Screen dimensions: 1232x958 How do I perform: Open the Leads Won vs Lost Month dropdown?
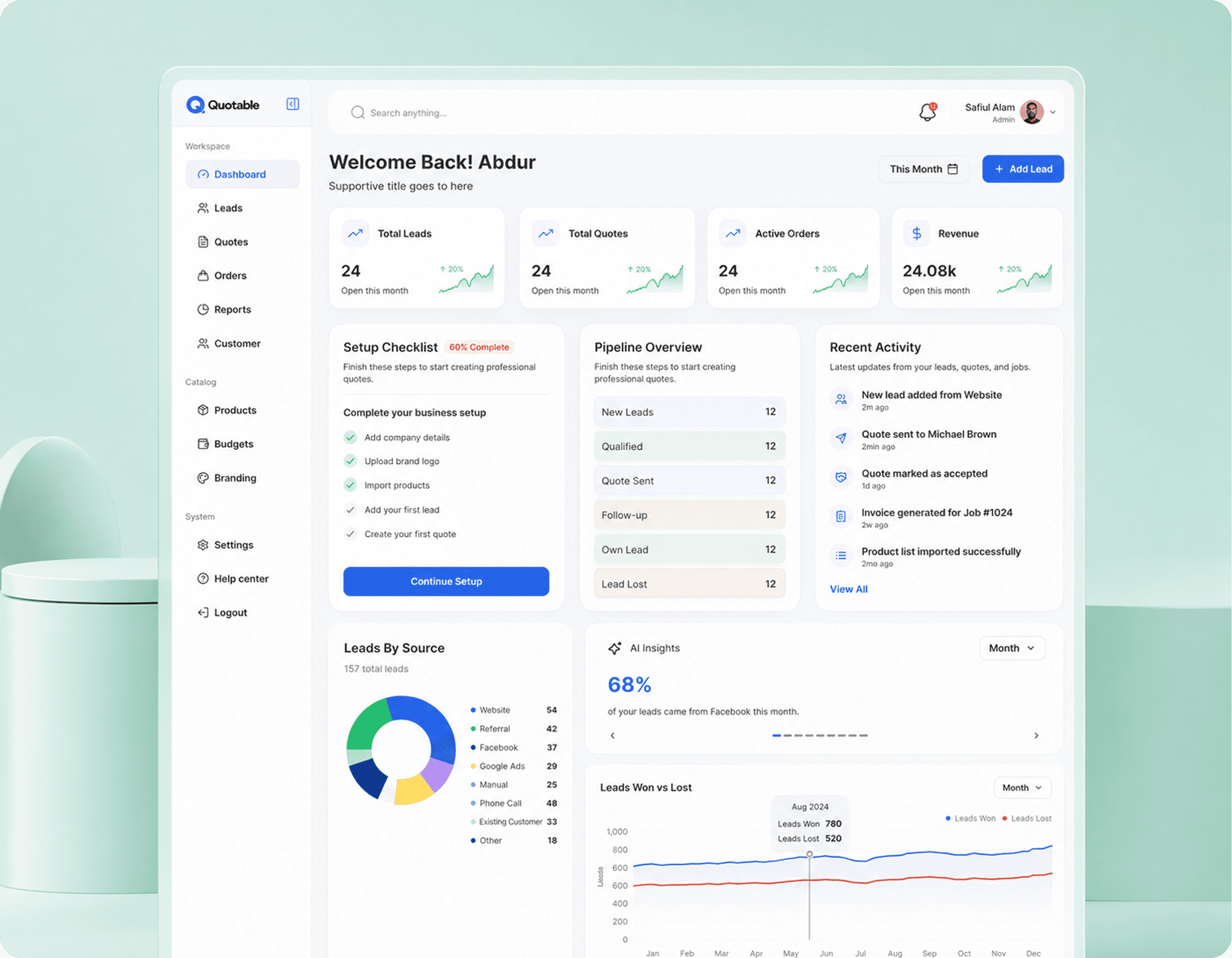click(x=1022, y=787)
